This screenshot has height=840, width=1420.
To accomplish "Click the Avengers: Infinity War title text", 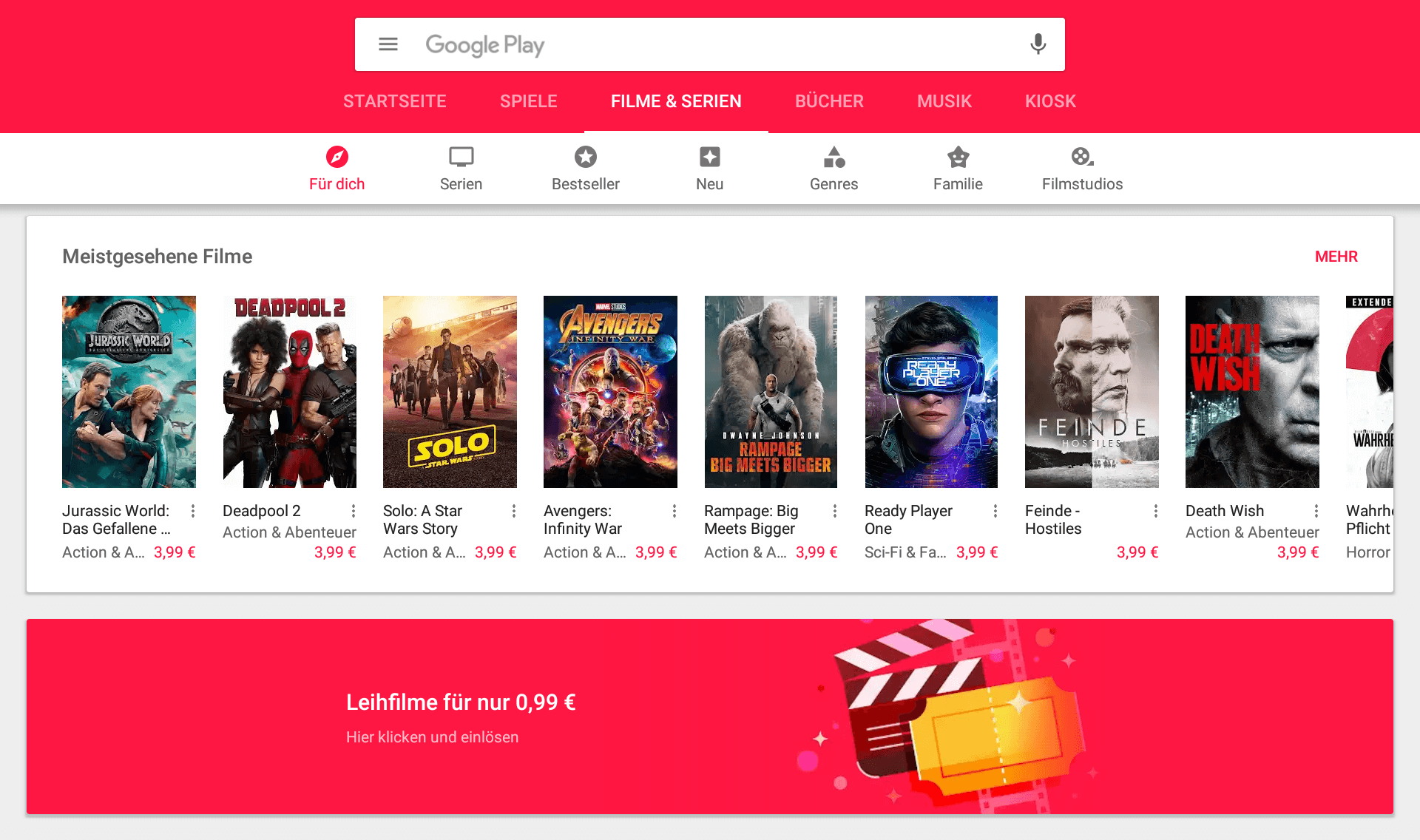I will click(x=583, y=520).
